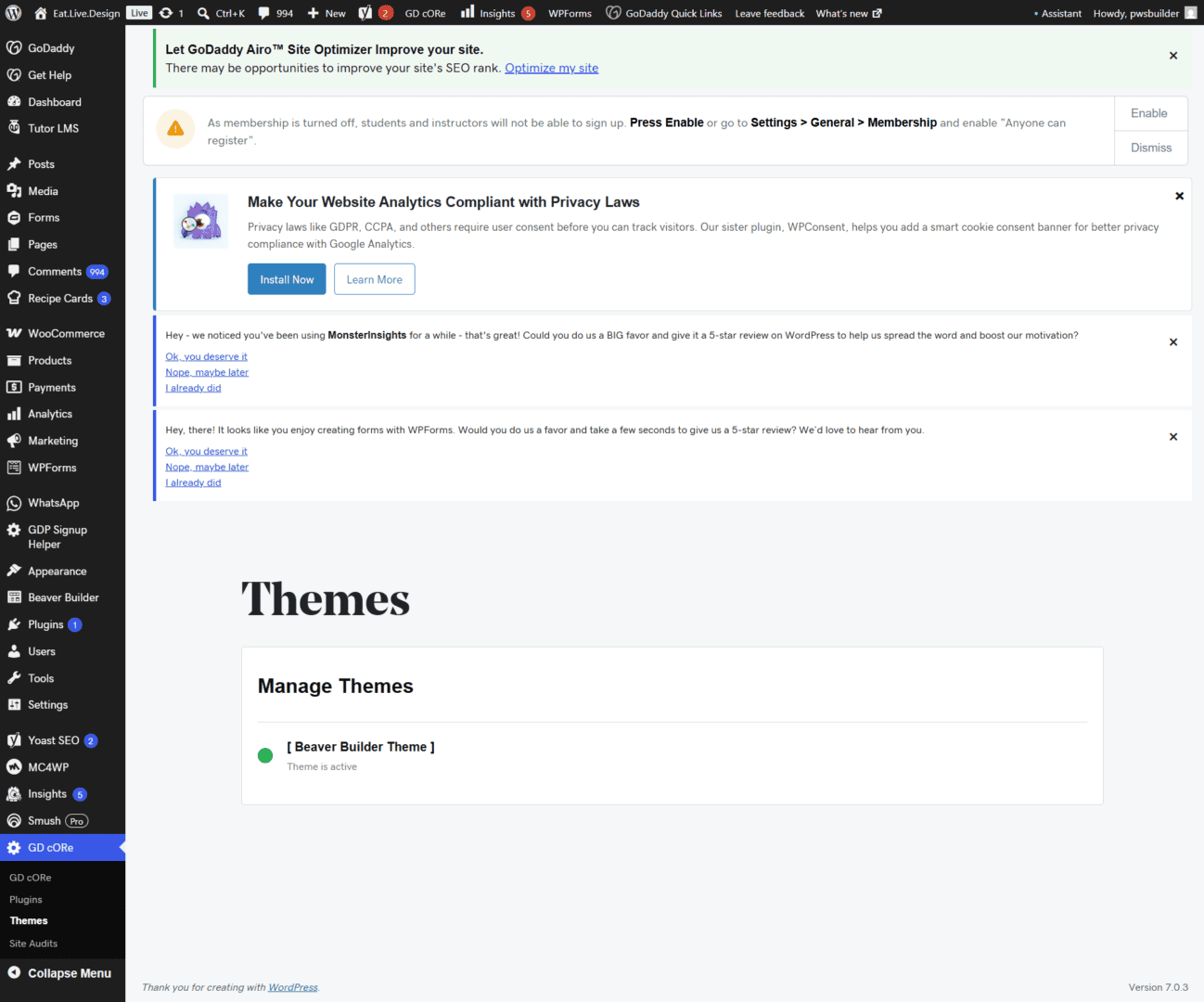Open WPForms in the sidebar menu

[62, 469]
